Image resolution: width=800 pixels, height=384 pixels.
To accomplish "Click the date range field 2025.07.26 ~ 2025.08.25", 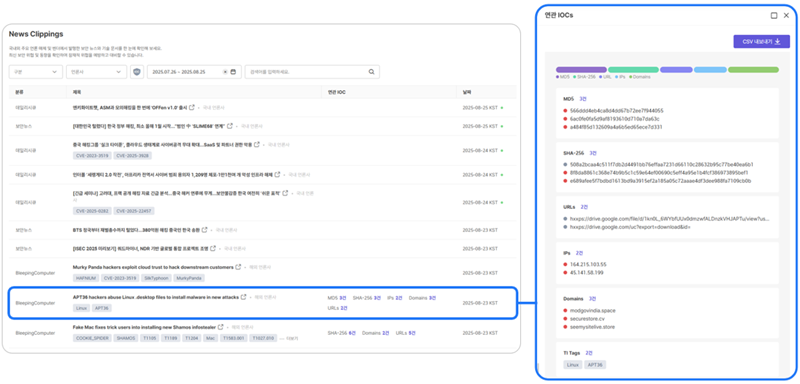I will (194, 72).
